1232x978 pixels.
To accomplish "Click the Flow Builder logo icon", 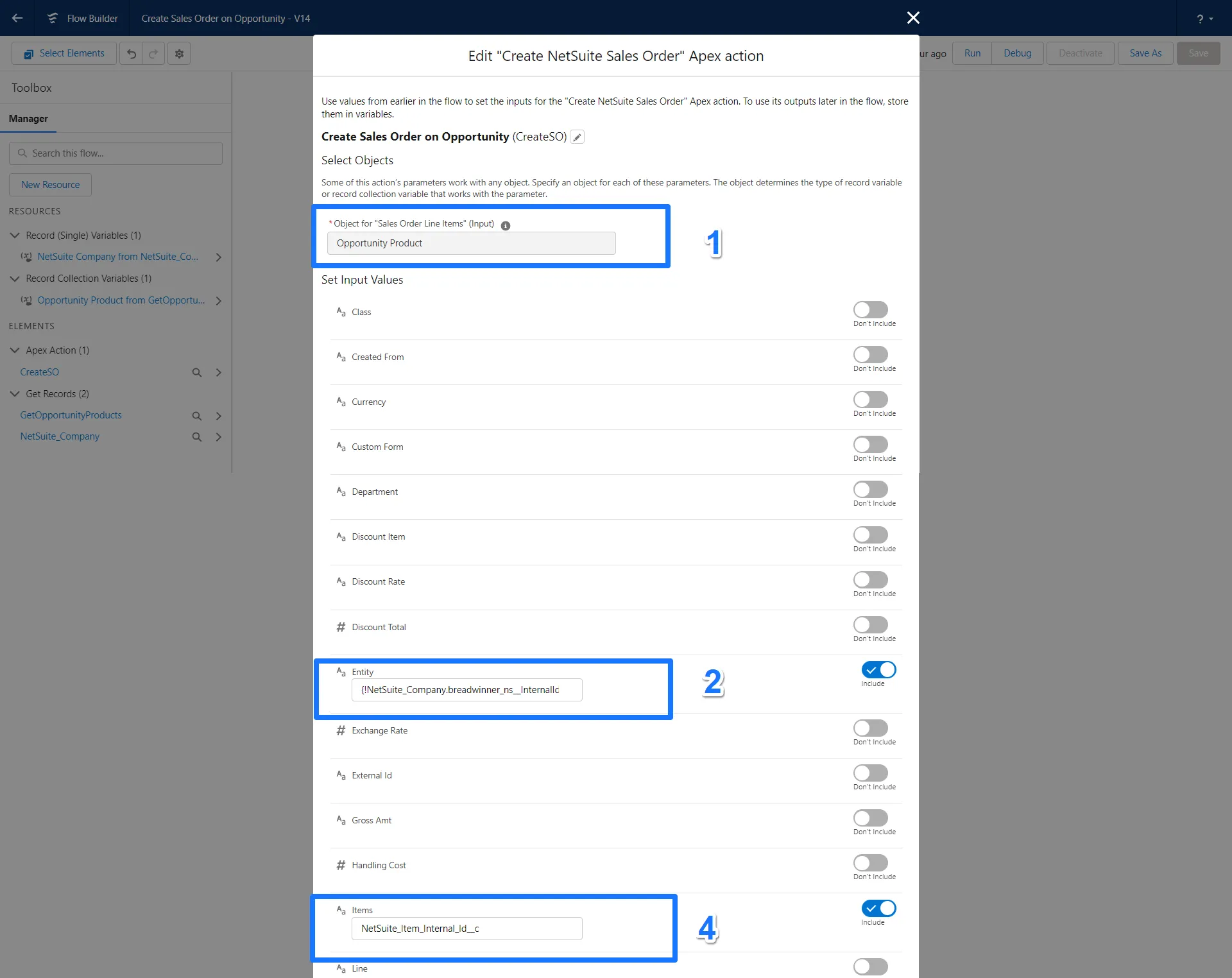I will [53, 18].
